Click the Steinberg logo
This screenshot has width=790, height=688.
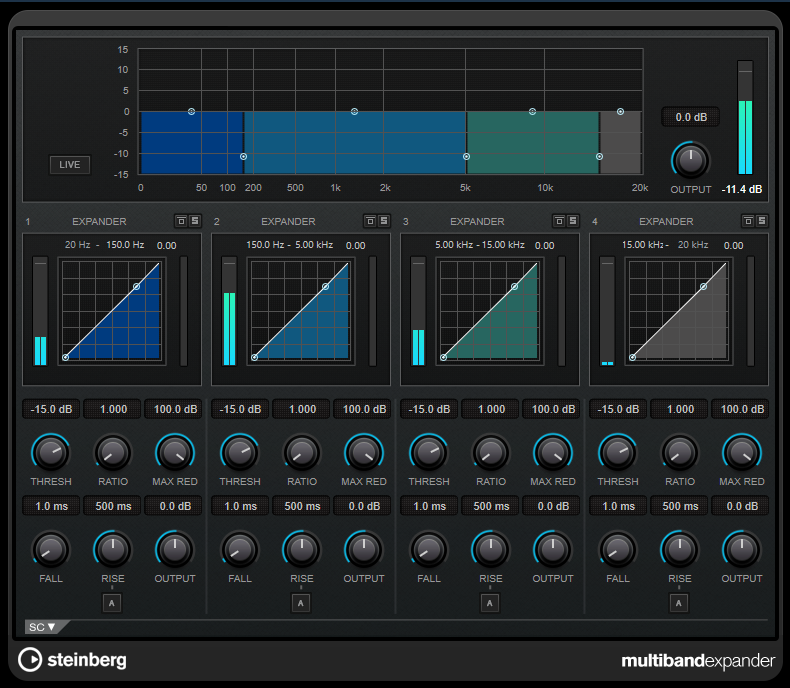pos(72,660)
